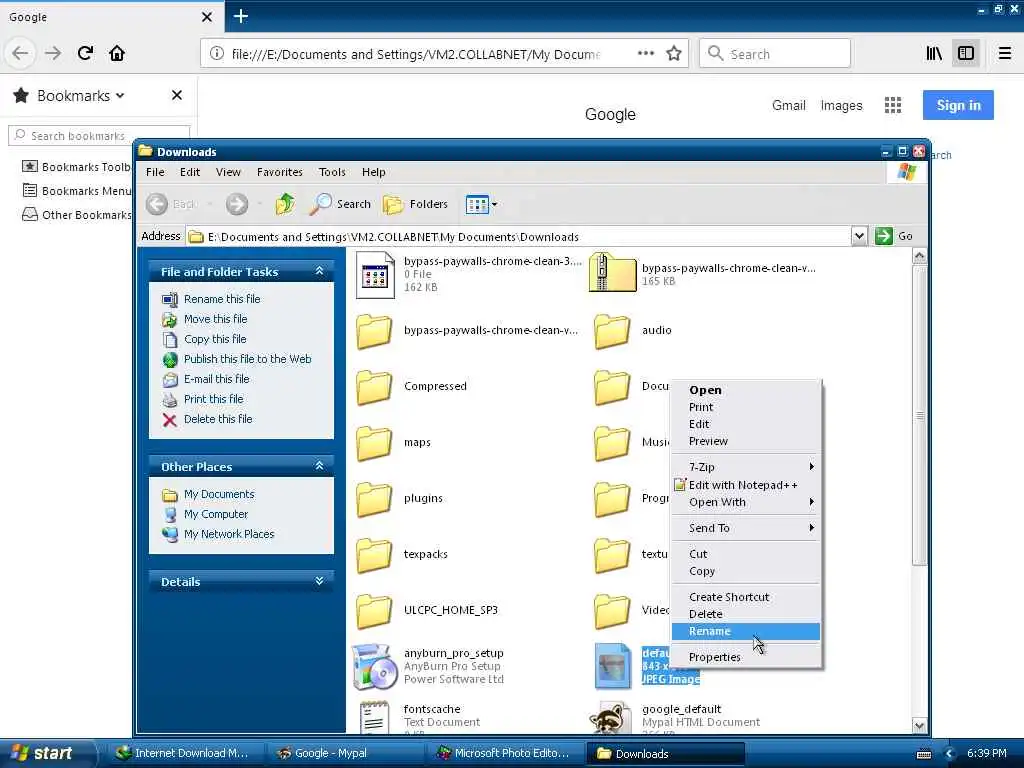Open the page actions three-dot menu

click(x=645, y=53)
